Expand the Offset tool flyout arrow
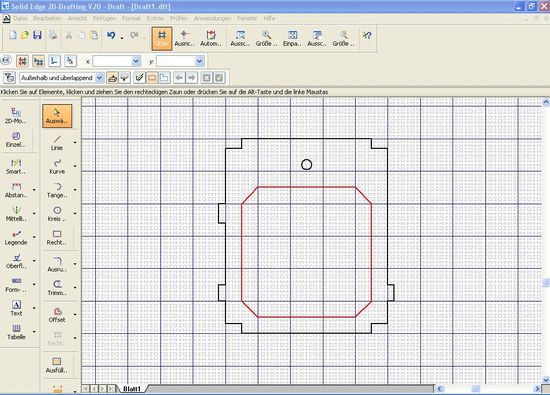The image size is (550, 395). pyautogui.click(x=75, y=314)
